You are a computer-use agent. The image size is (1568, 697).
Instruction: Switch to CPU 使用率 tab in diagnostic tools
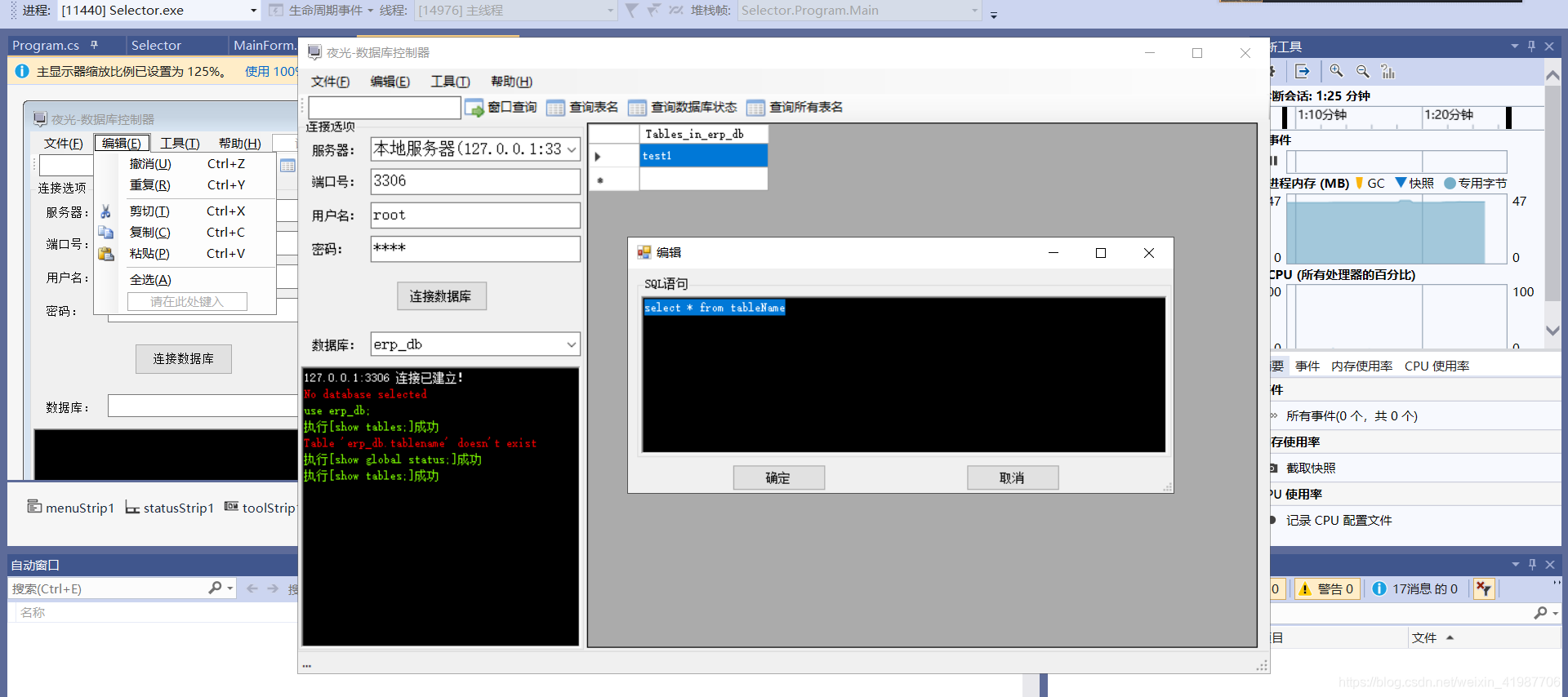tap(1437, 366)
